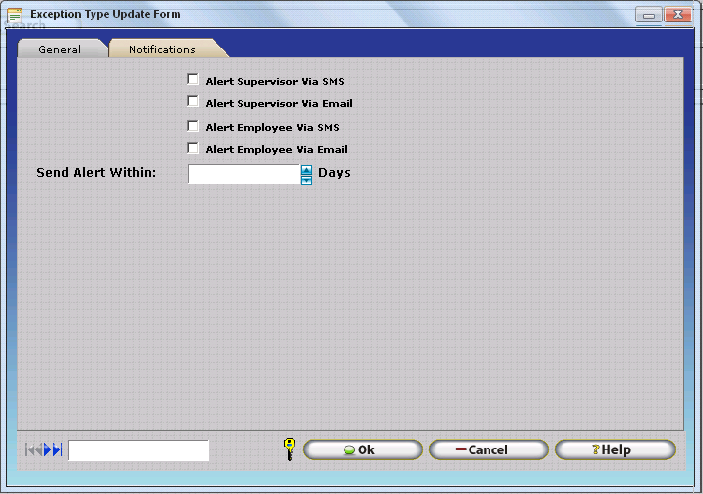This screenshot has height=494, width=703.
Task: Click the form icon in title bar
Action: pyautogui.click(x=15, y=15)
